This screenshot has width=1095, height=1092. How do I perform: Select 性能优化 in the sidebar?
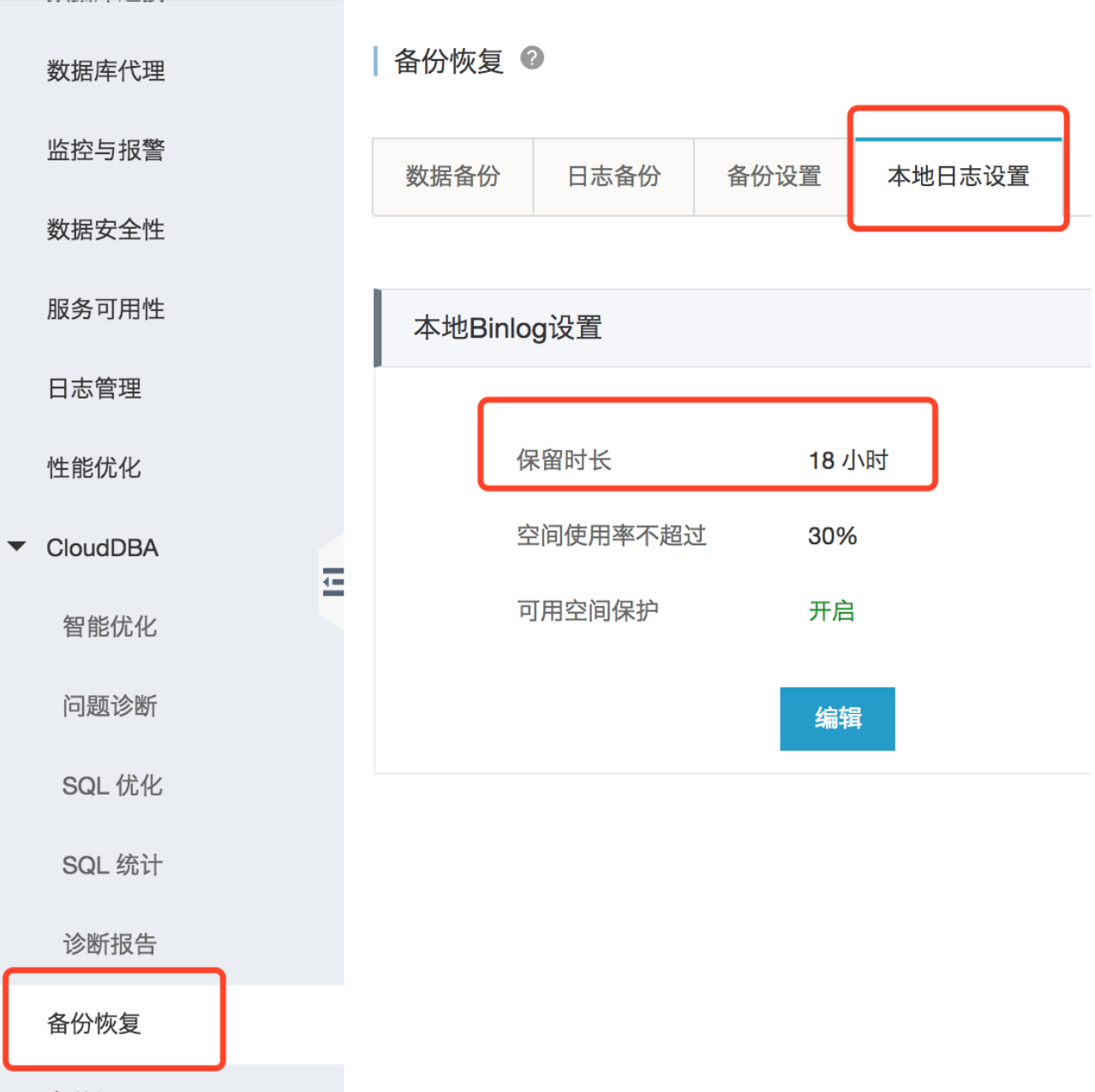(x=94, y=468)
